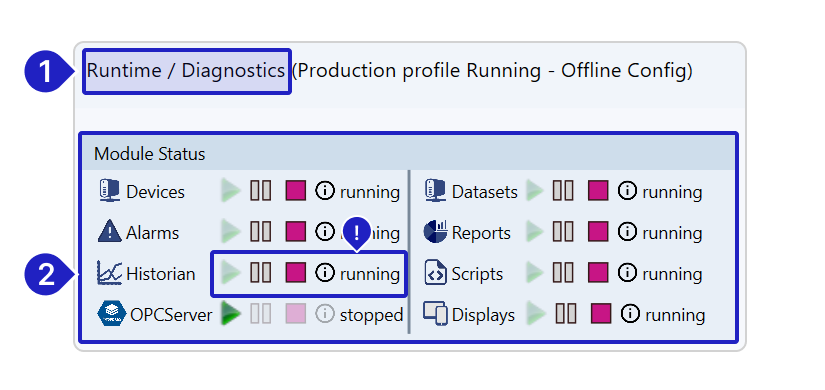
Task: Open info for the Devices module
Action: click(x=325, y=191)
